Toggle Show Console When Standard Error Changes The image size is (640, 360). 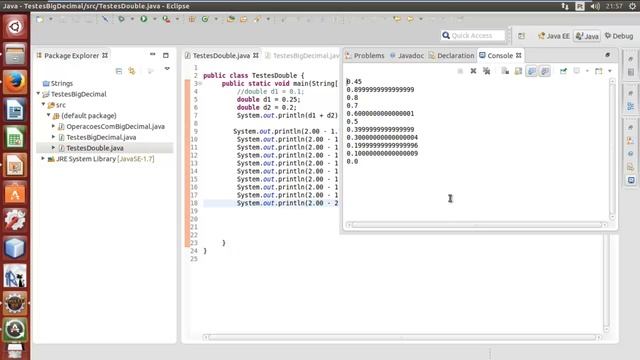(545, 71)
